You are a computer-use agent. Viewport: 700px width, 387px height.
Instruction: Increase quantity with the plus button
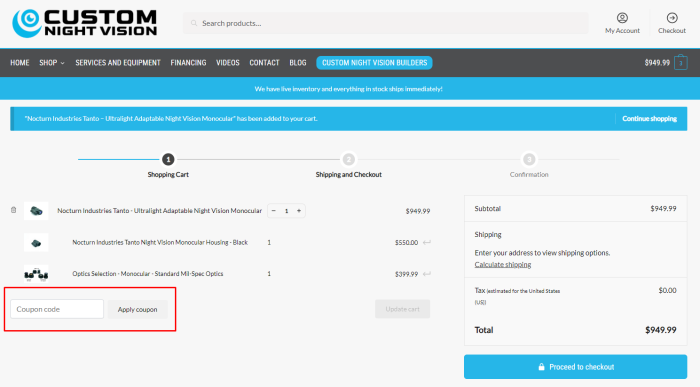tap(299, 211)
